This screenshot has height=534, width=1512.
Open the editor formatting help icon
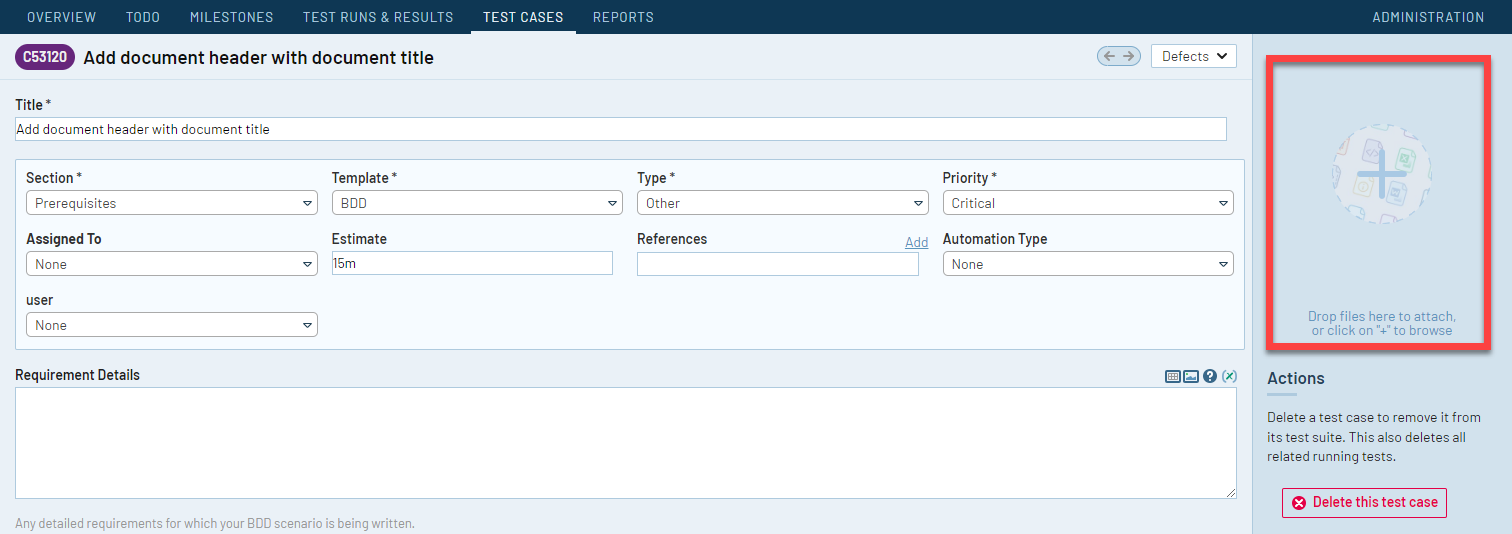pos(1210,376)
